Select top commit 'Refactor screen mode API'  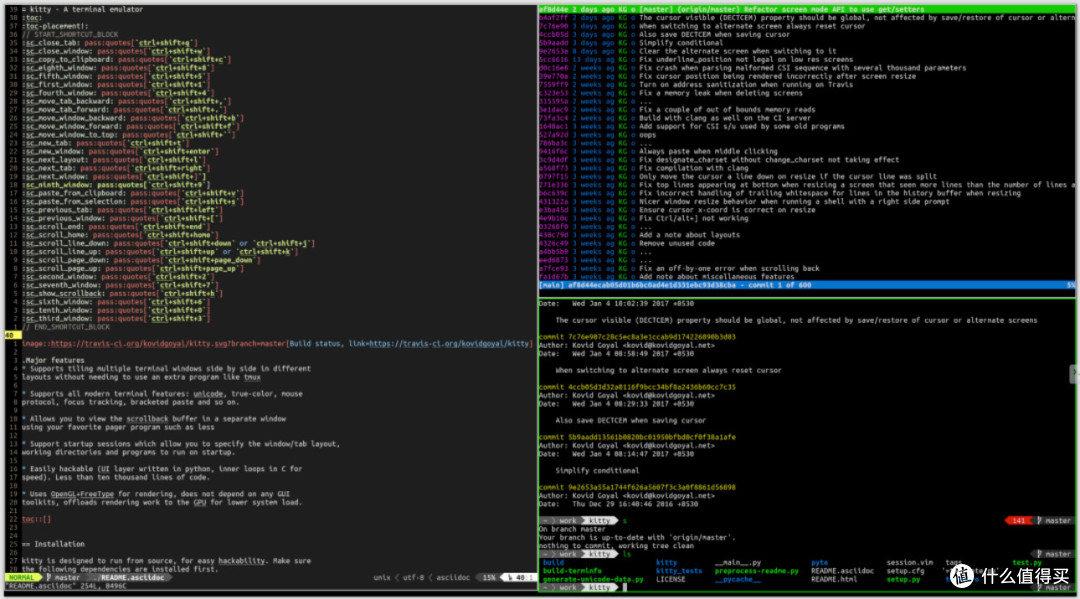click(806, 10)
